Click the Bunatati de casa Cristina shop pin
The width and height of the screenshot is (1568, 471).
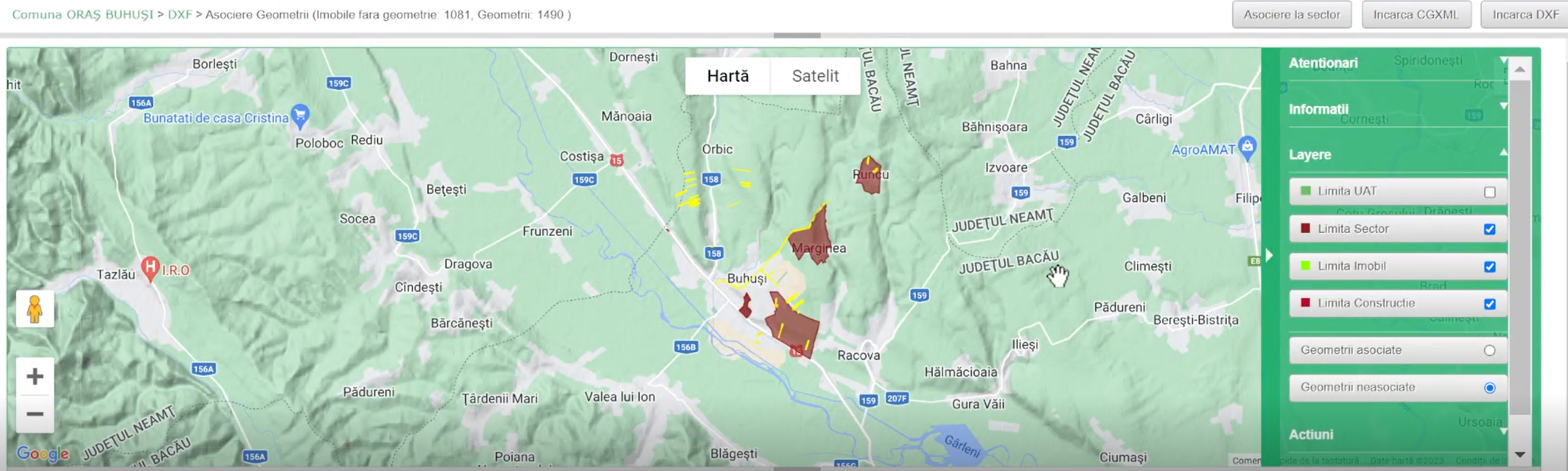(x=300, y=115)
